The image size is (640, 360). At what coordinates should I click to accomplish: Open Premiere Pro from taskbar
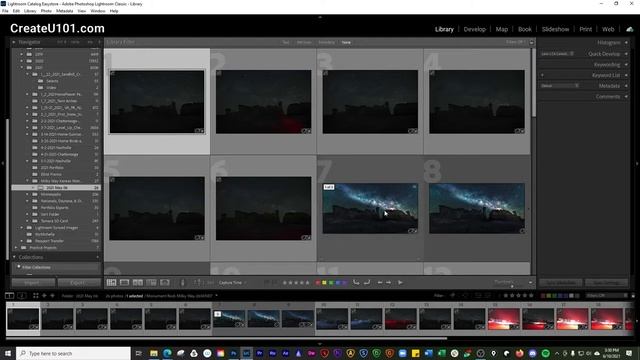click(260, 353)
